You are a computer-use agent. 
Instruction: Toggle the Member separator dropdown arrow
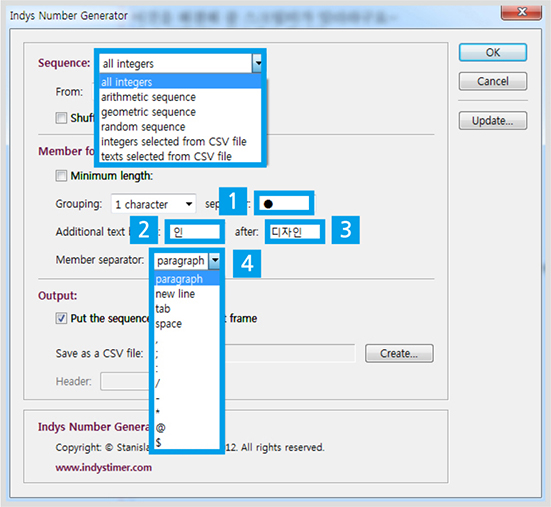click(x=215, y=261)
